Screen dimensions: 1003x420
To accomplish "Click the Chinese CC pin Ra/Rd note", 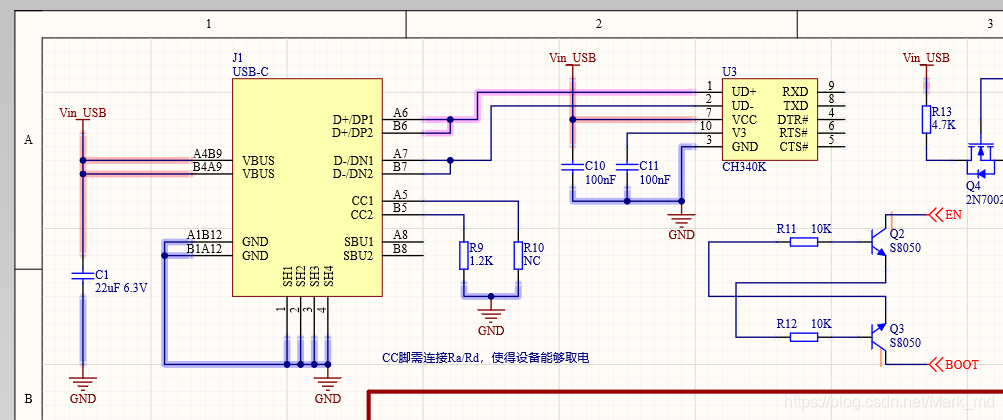I will (x=486, y=359).
